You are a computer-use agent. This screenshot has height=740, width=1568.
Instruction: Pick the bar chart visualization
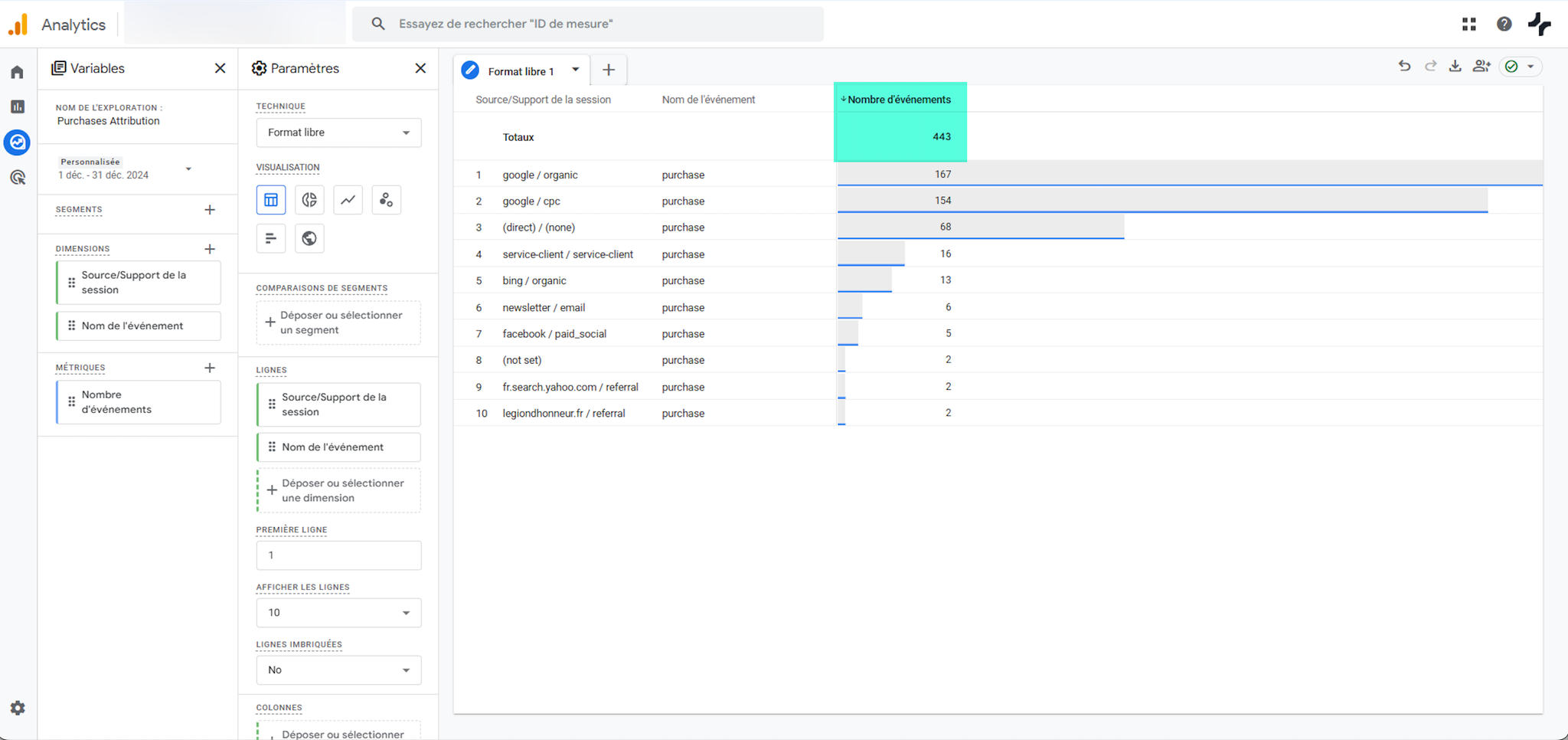pyautogui.click(x=271, y=238)
